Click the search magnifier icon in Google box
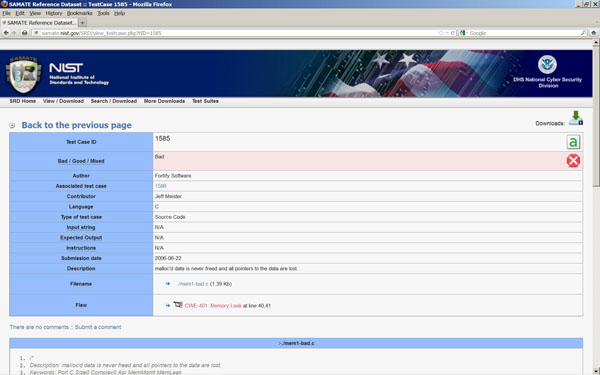Viewport: 600px width, 375px height. (x=583, y=33)
